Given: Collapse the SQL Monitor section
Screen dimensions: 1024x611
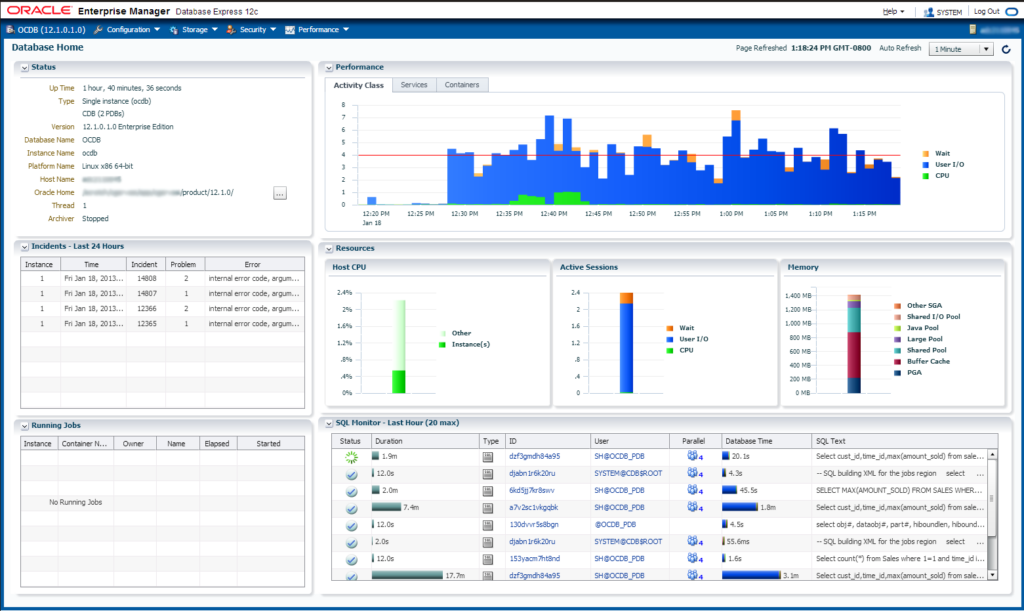Looking at the screenshot, I should pos(331,422).
